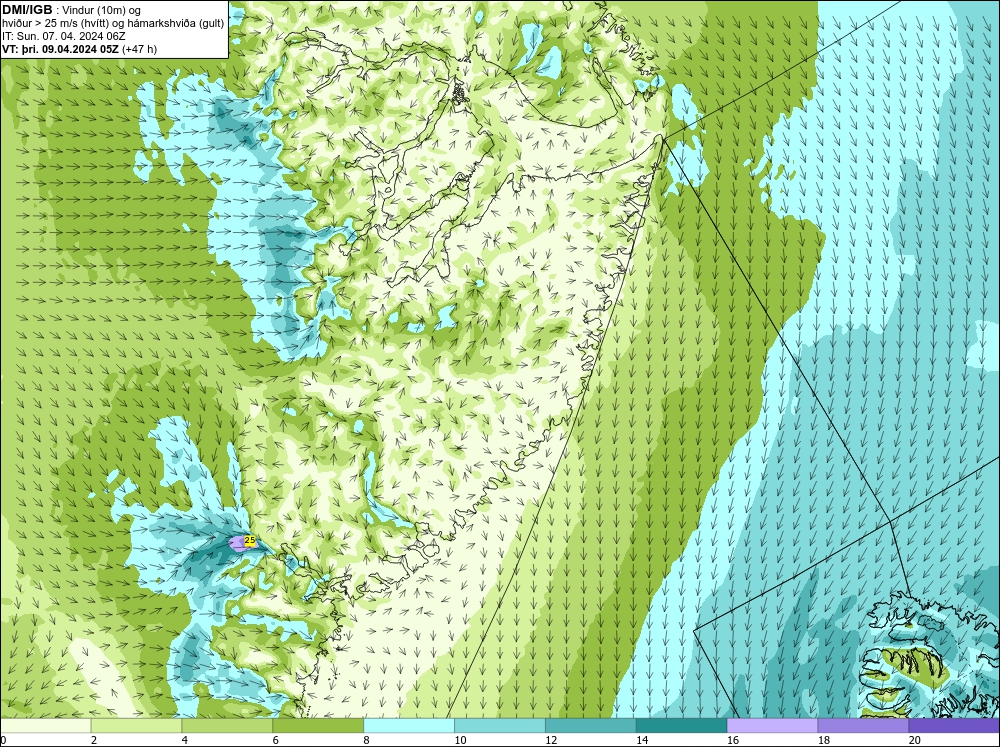
Task: Click the scale label 16
Action: coord(733,740)
